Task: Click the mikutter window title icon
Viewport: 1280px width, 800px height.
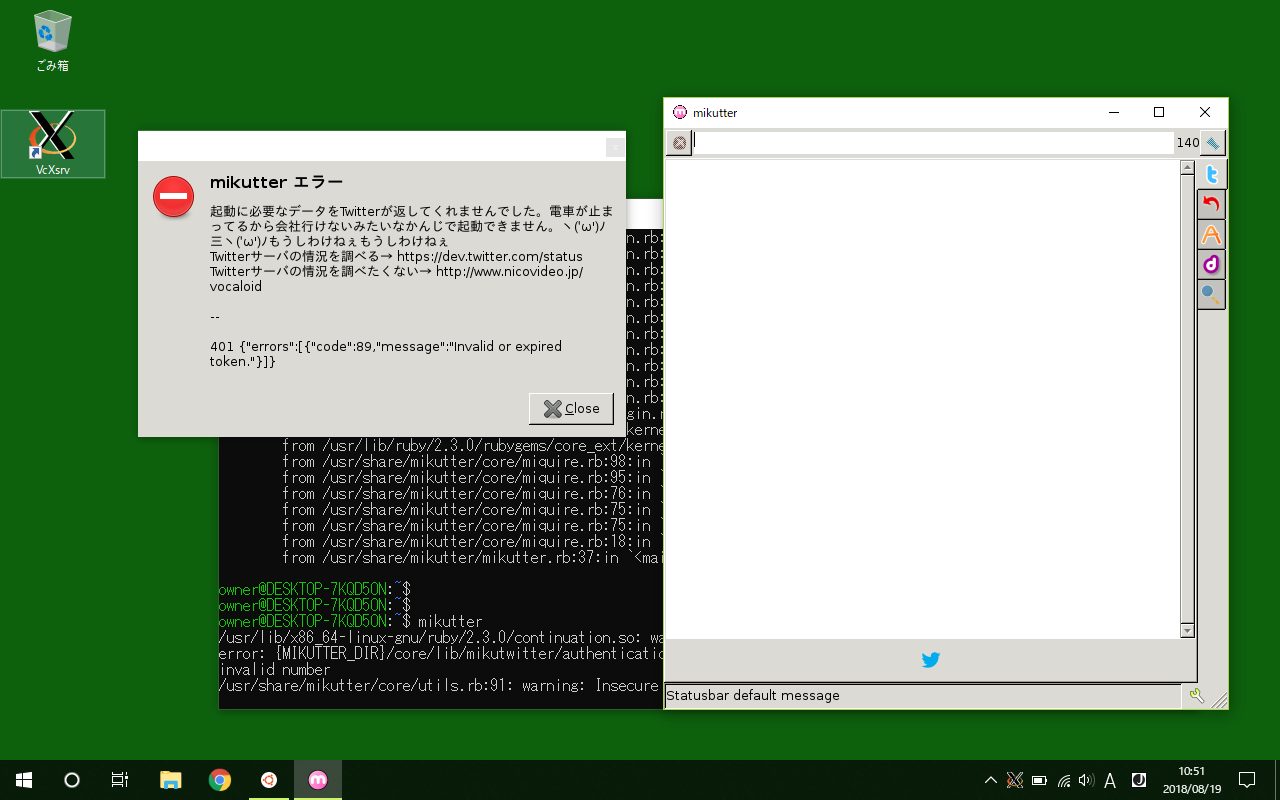Action: click(680, 112)
